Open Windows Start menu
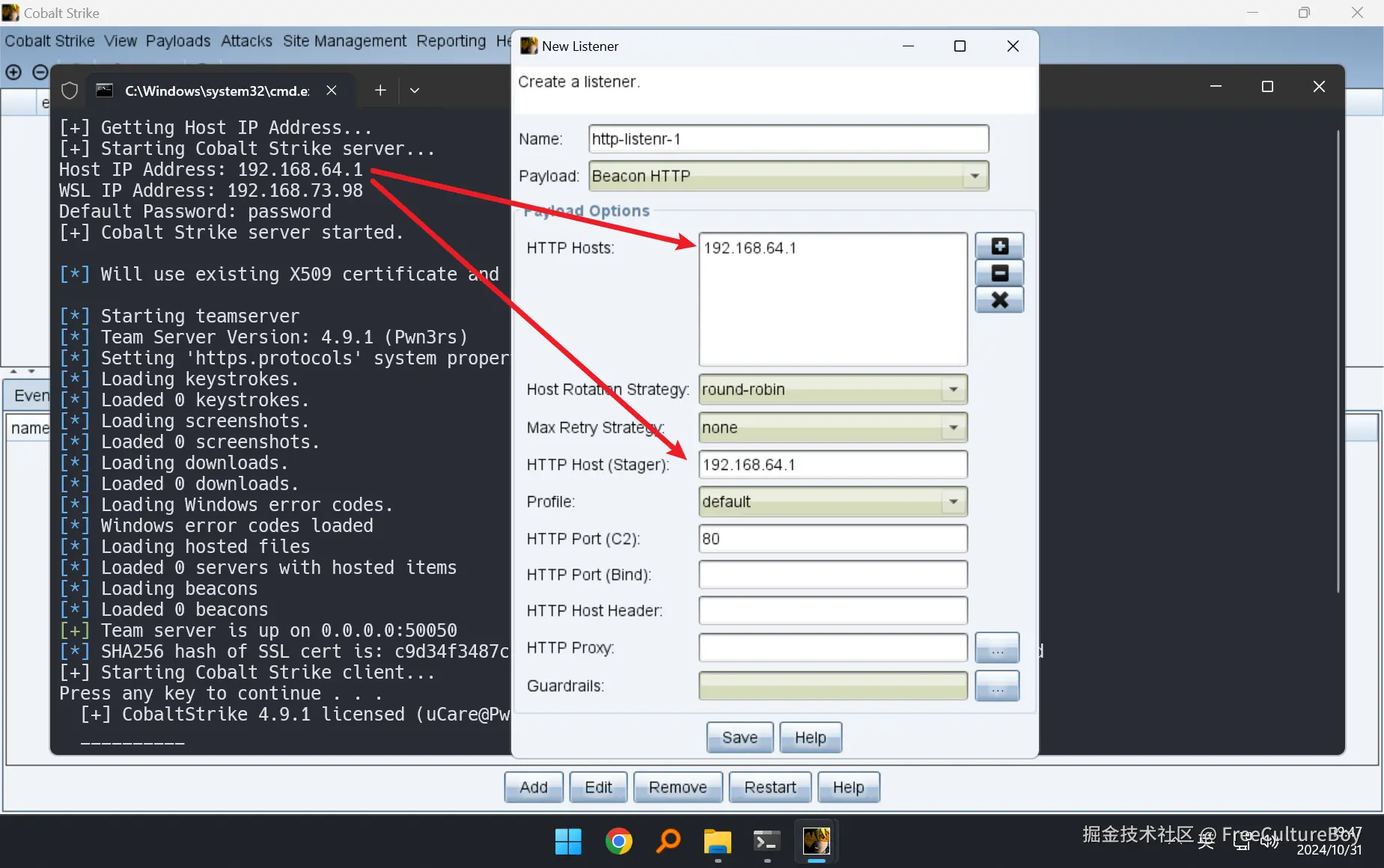 click(568, 842)
